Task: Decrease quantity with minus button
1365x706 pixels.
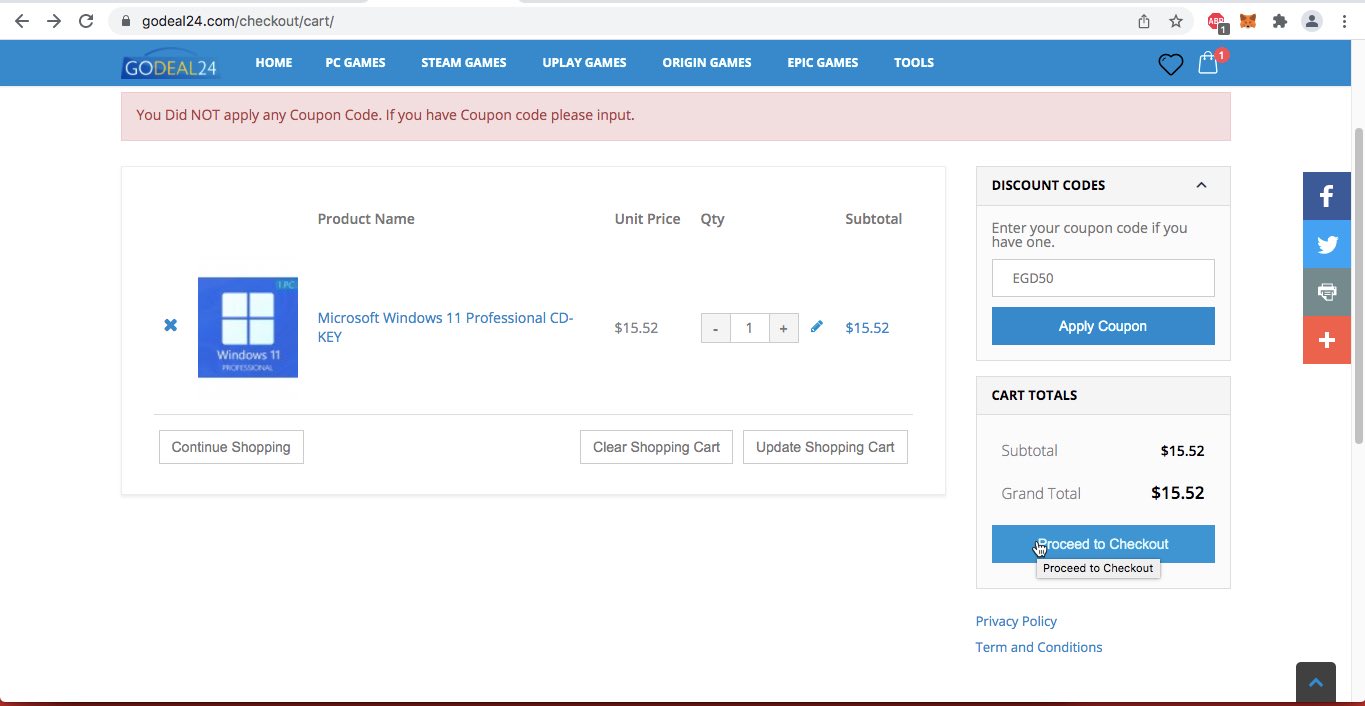Action: tap(715, 328)
